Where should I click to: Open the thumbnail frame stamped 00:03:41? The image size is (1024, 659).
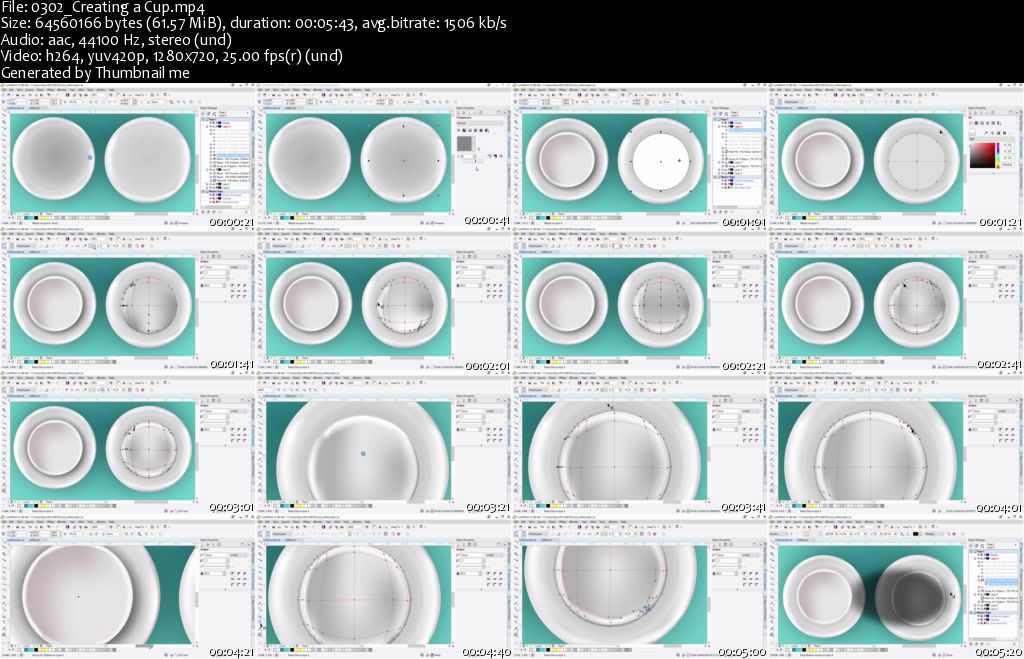coord(640,443)
